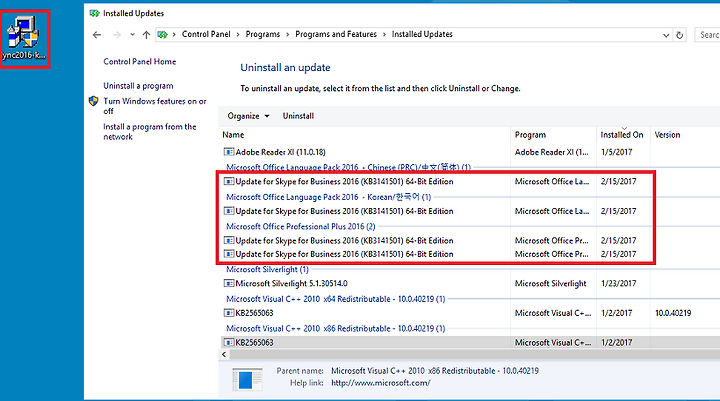Collapse the Microsoft Silverlight (1) group

(x=267, y=270)
